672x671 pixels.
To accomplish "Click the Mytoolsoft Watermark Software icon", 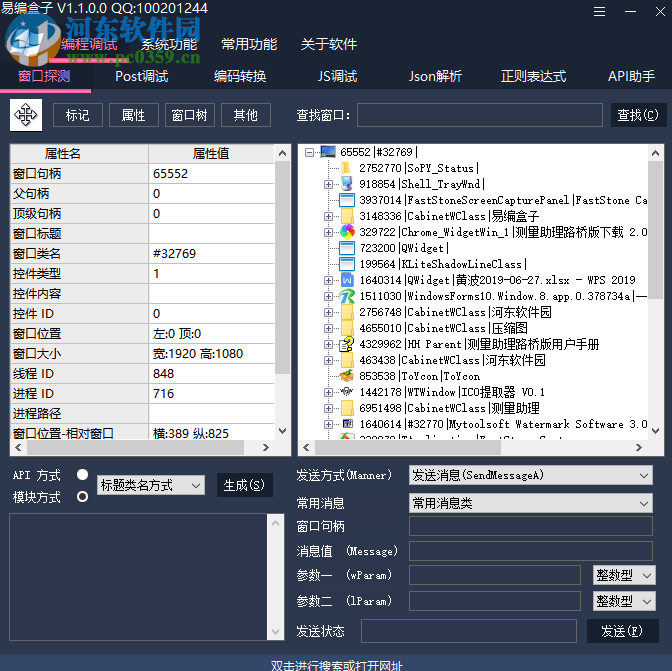I will click(348, 424).
